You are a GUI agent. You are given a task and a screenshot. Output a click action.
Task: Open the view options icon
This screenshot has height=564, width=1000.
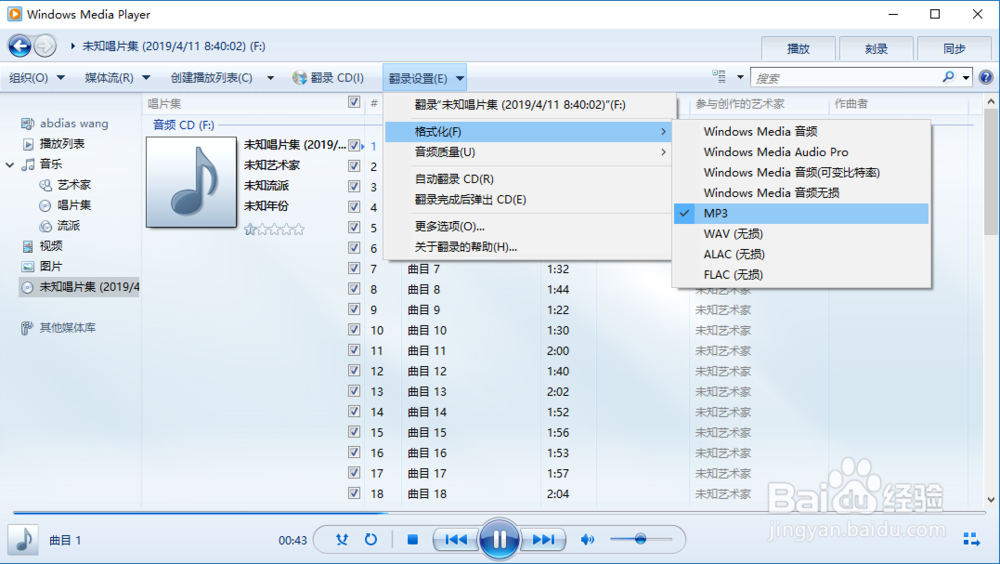tap(719, 77)
